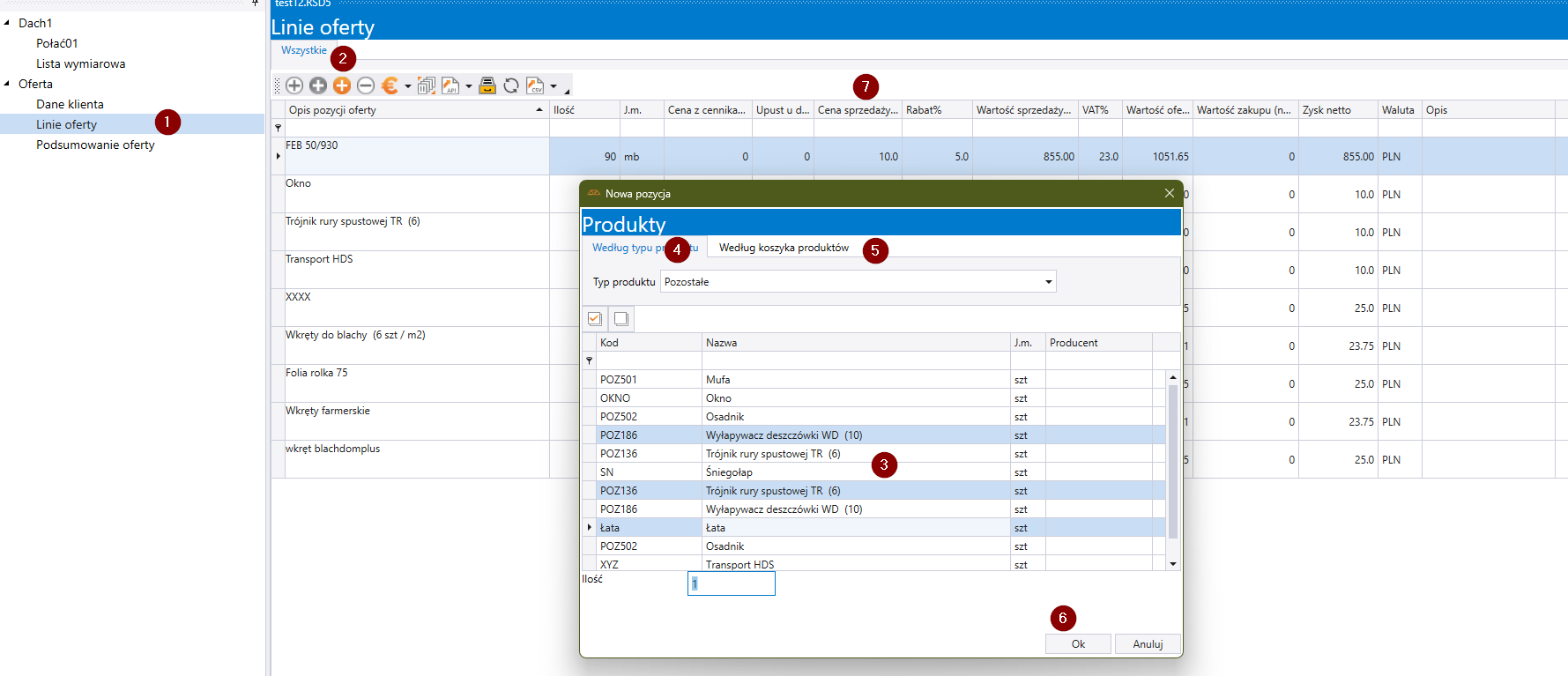Open dropdown arrow next to euro icon
The image size is (1568, 676).
point(408,86)
